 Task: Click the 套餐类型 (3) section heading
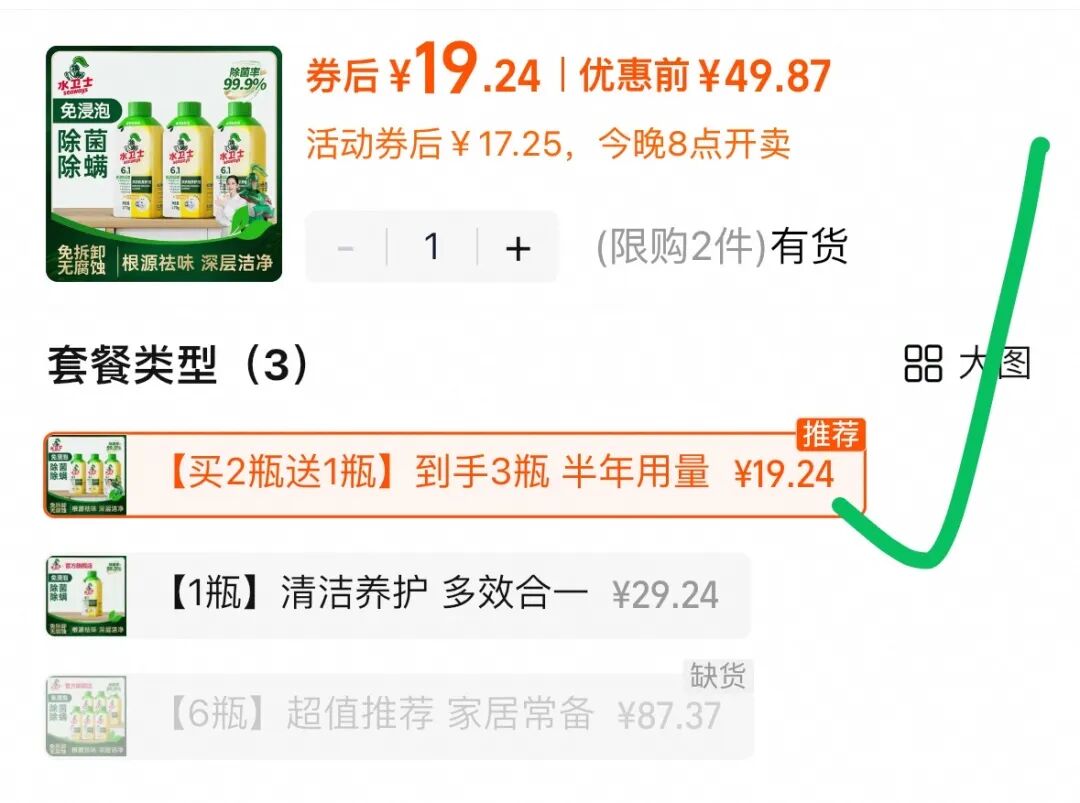(x=178, y=365)
